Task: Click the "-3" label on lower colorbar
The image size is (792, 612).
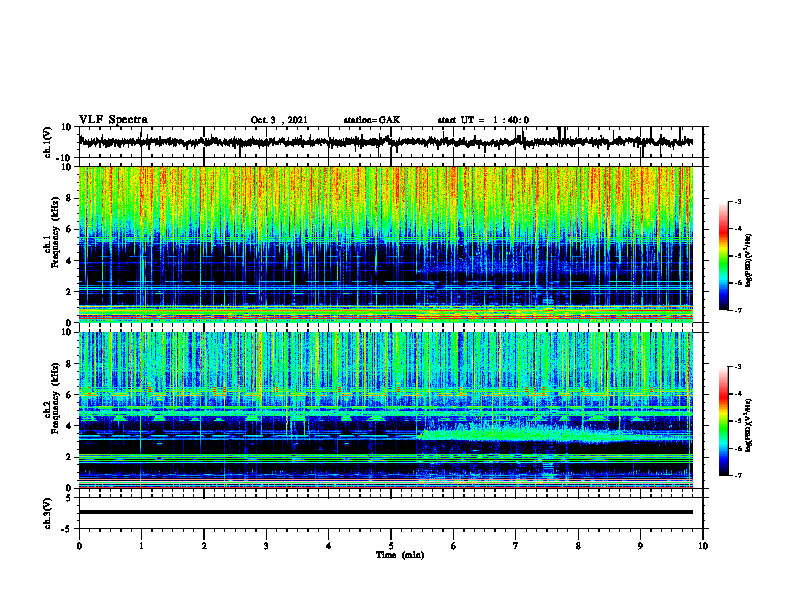Action: 738,367
